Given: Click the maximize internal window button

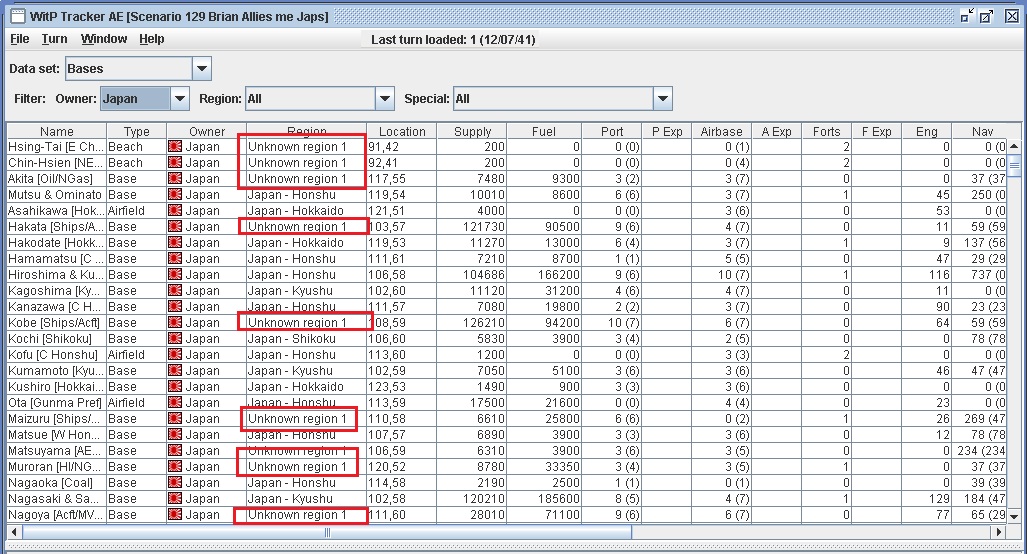Looking at the screenshot, I should coord(986,16).
